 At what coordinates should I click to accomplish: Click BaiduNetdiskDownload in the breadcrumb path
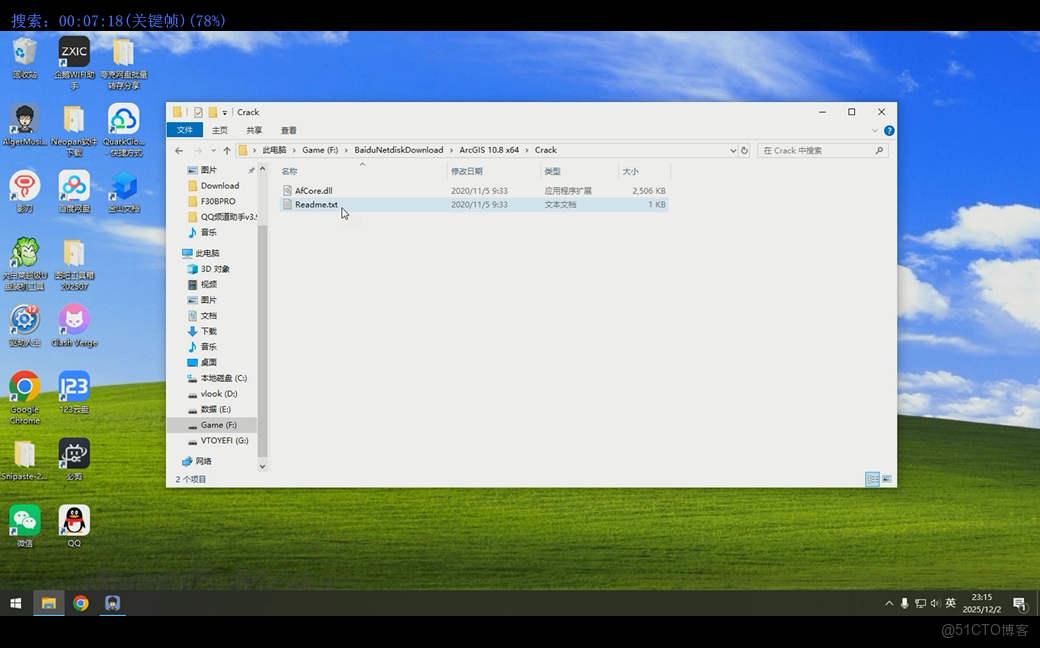click(398, 151)
